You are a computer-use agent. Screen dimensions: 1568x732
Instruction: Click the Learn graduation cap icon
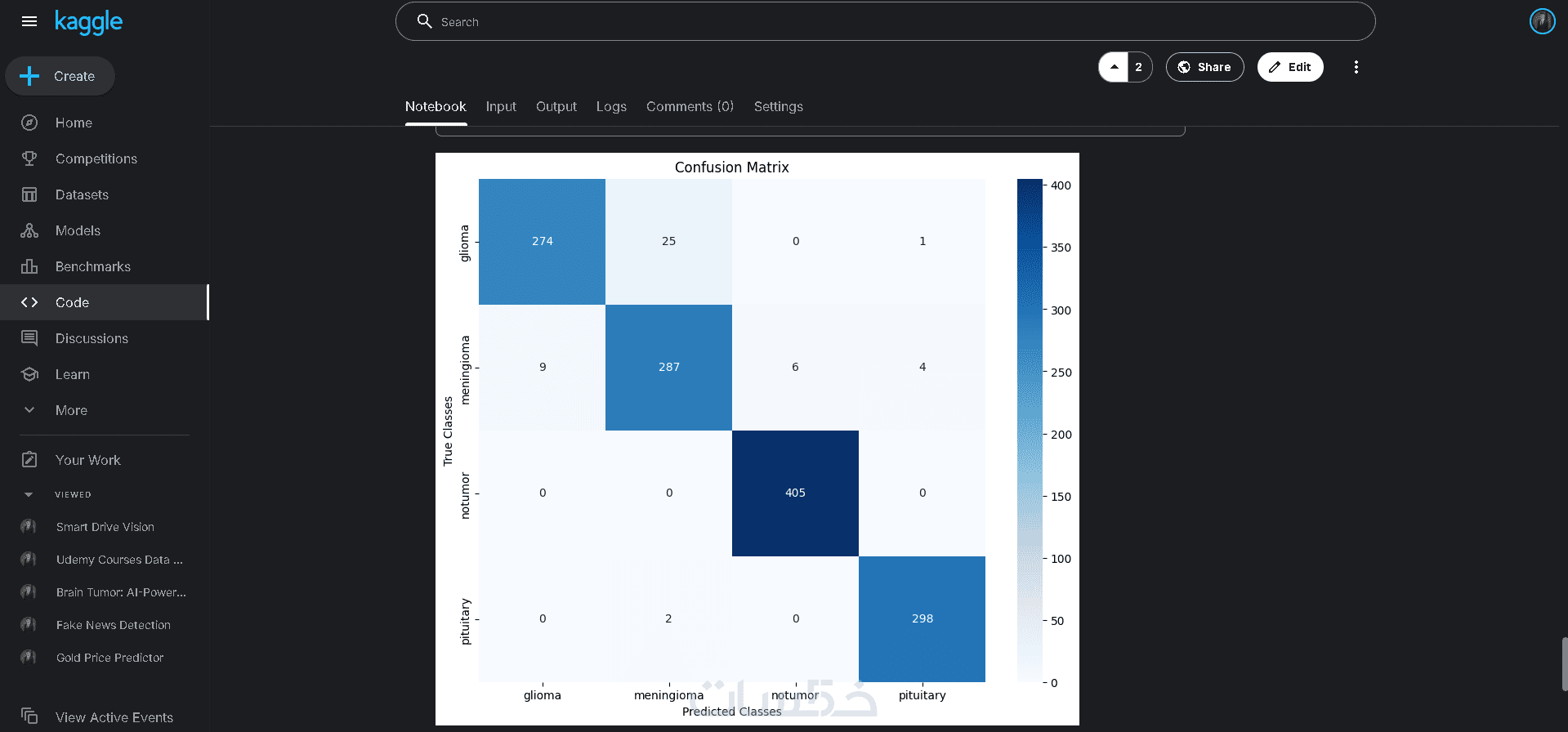coord(29,374)
